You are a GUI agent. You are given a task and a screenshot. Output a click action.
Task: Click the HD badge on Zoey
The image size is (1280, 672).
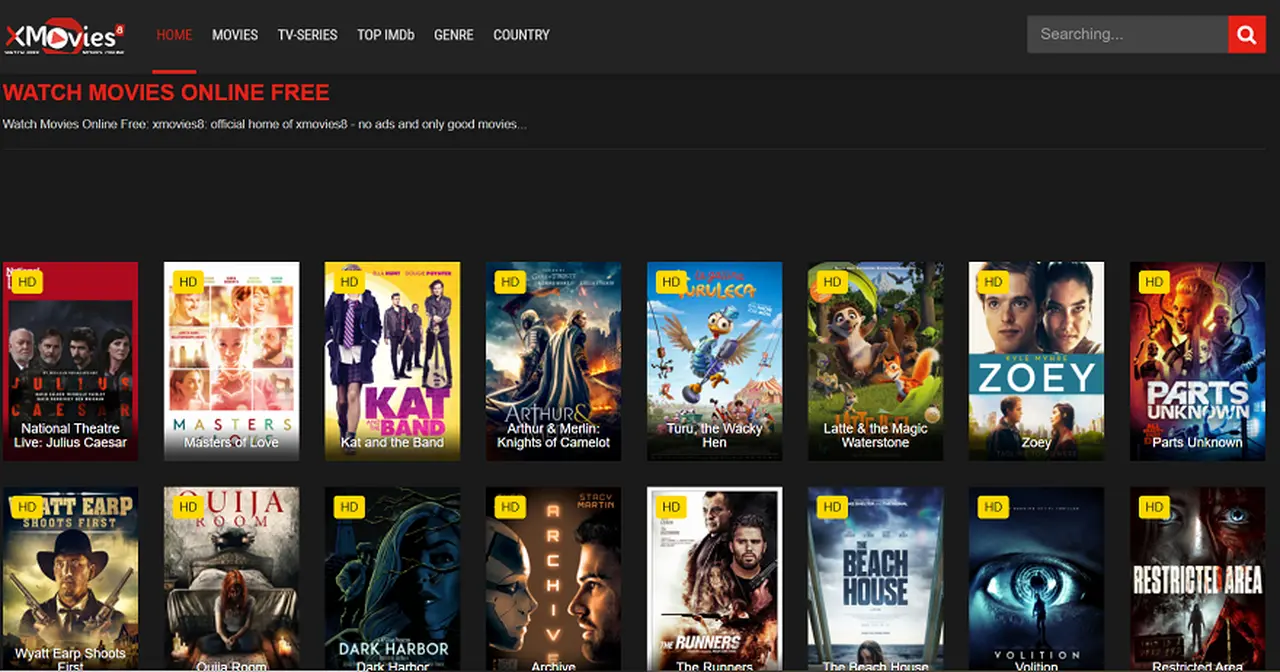point(993,282)
